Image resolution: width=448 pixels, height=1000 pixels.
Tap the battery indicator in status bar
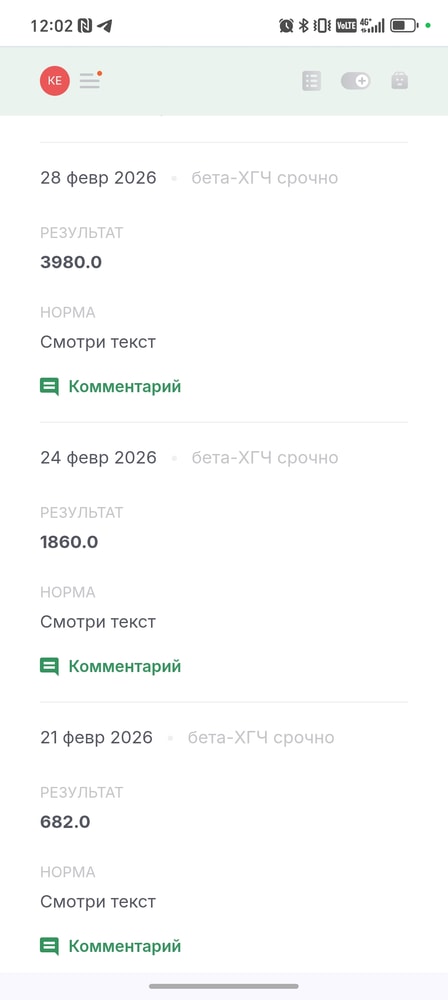click(x=405, y=26)
